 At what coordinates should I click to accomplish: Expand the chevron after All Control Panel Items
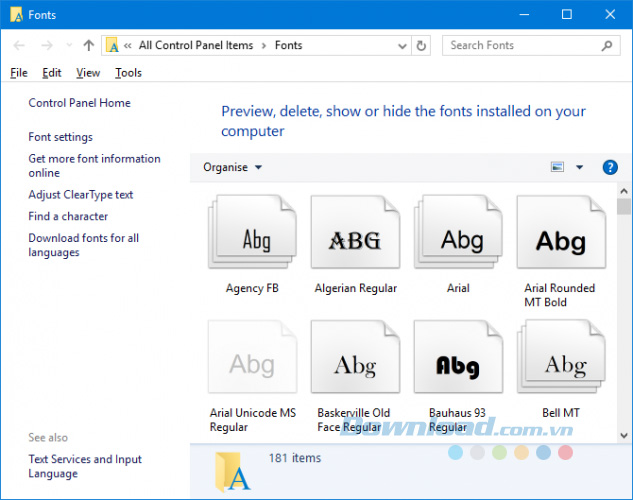click(264, 46)
